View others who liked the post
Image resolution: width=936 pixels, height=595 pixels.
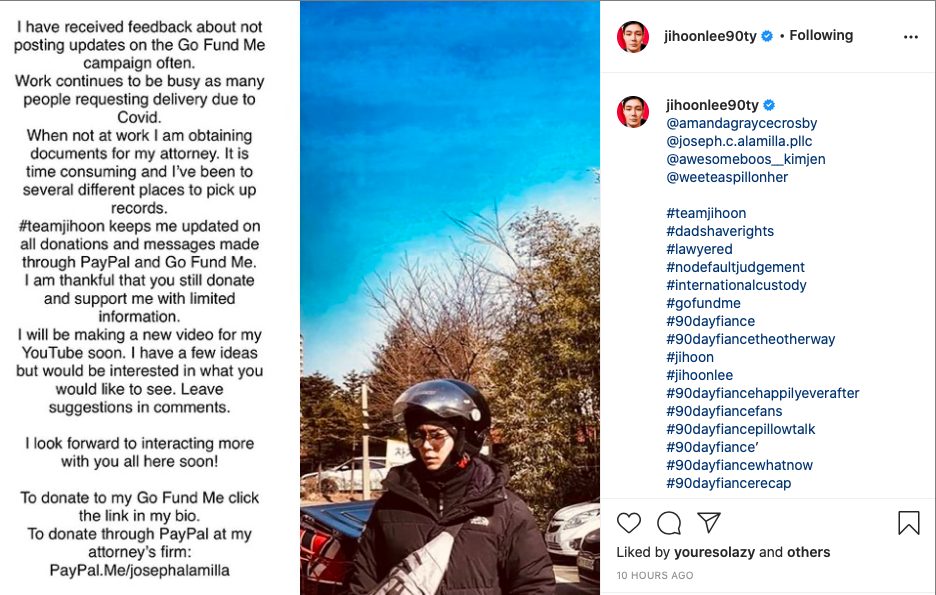809,552
